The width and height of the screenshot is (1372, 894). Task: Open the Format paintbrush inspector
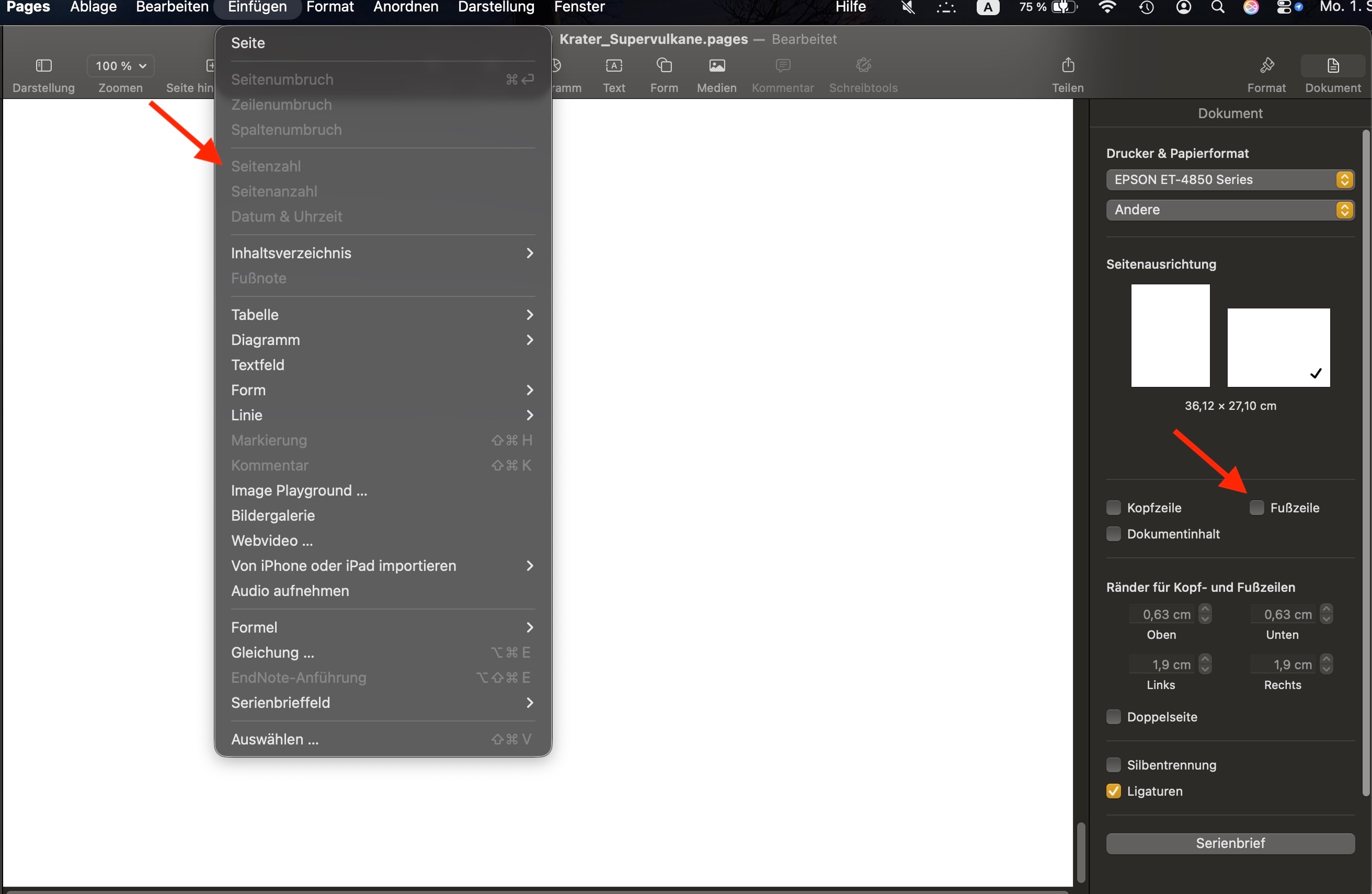click(x=1266, y=66)
